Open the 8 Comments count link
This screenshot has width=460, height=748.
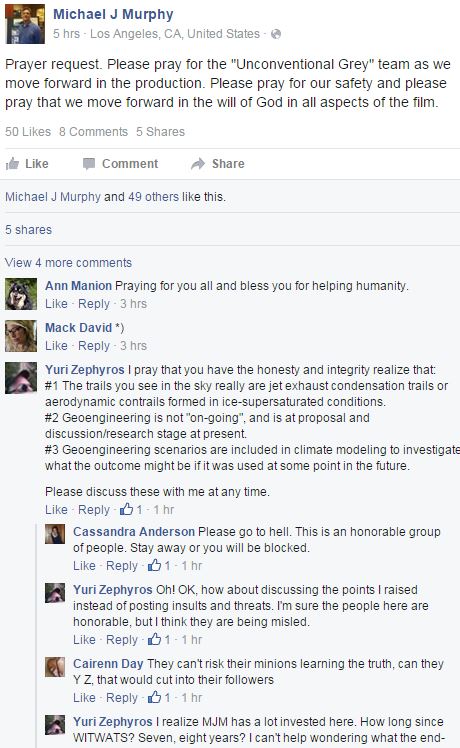(94, 132)
